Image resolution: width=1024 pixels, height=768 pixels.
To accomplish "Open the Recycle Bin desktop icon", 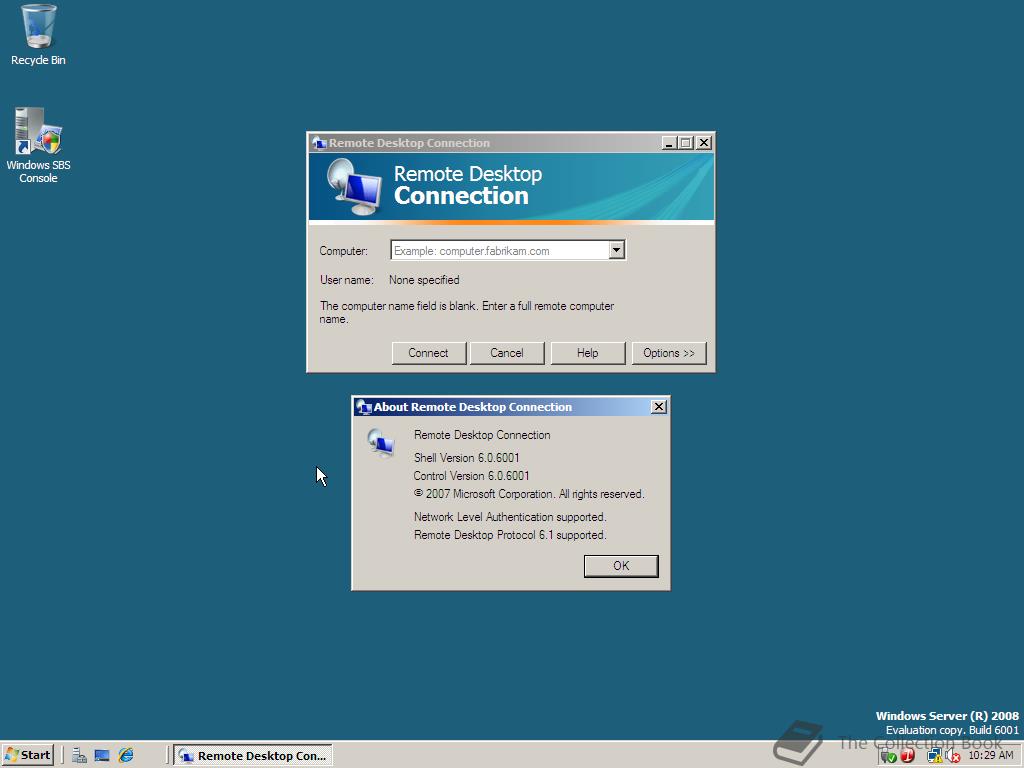I will [38, 35].
